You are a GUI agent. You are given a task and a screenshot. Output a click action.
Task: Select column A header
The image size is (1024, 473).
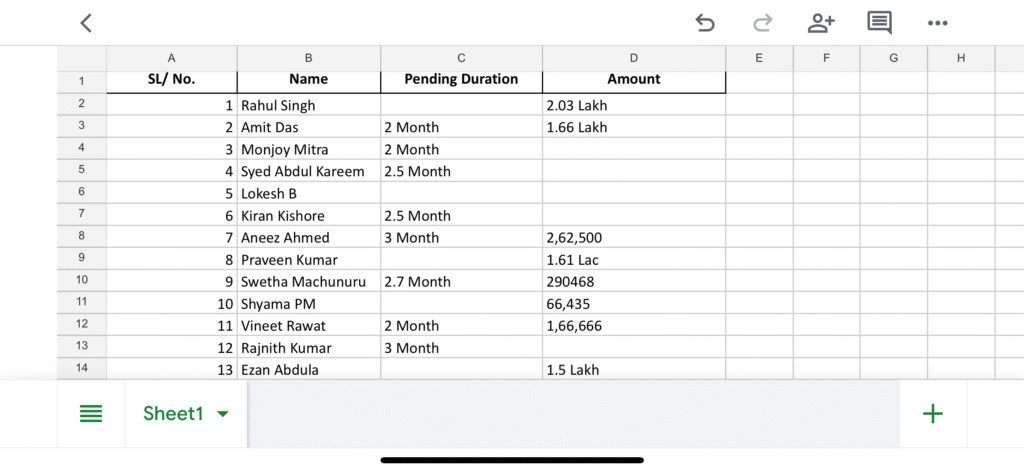[x=172, y=58]
